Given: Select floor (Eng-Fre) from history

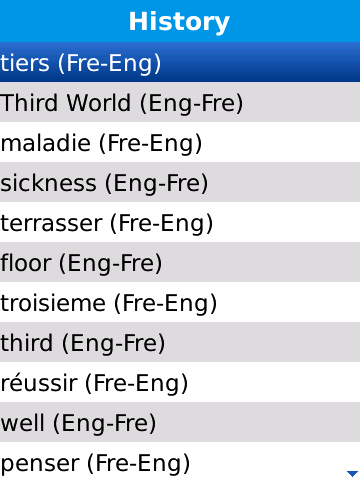Looking at the screenshot, I should pyautogui.click(x=180, y=262).
